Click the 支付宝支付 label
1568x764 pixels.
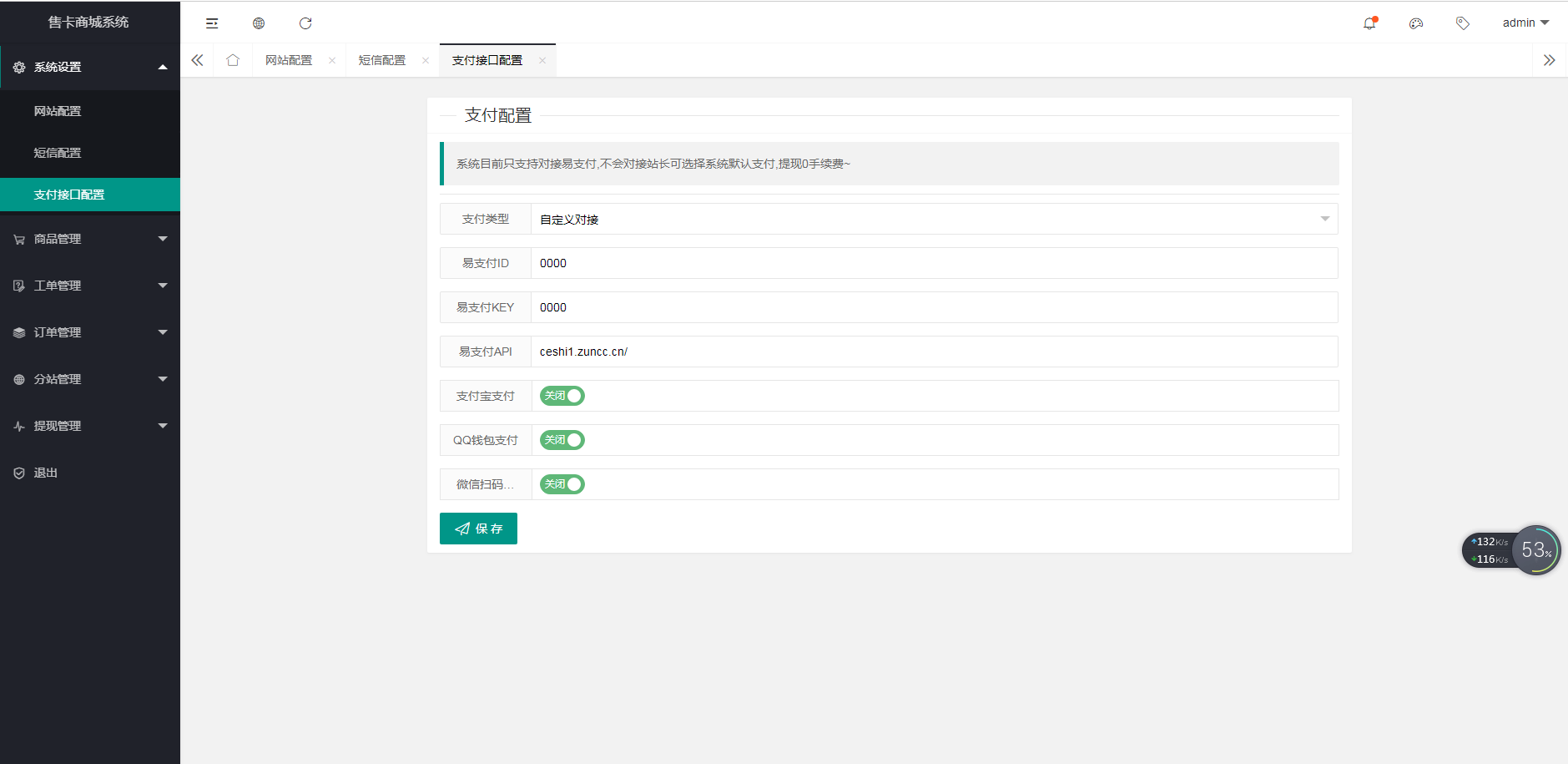(x=486, y=396)
